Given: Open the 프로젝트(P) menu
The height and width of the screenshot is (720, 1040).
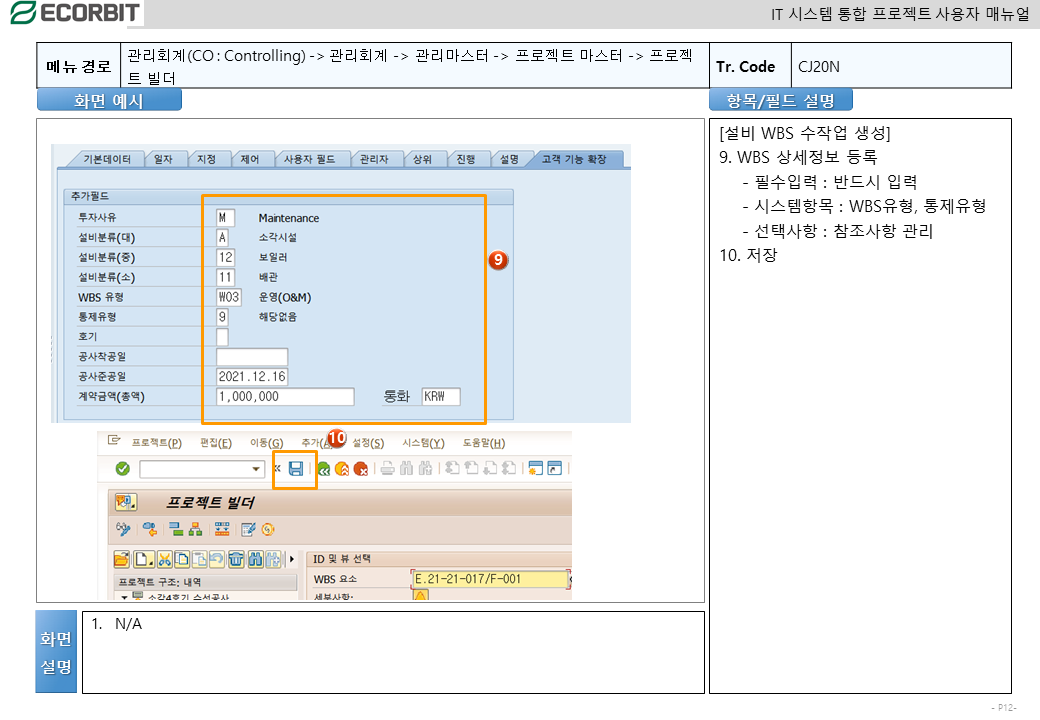Looking at the screenshot, I should click(156, 443).
